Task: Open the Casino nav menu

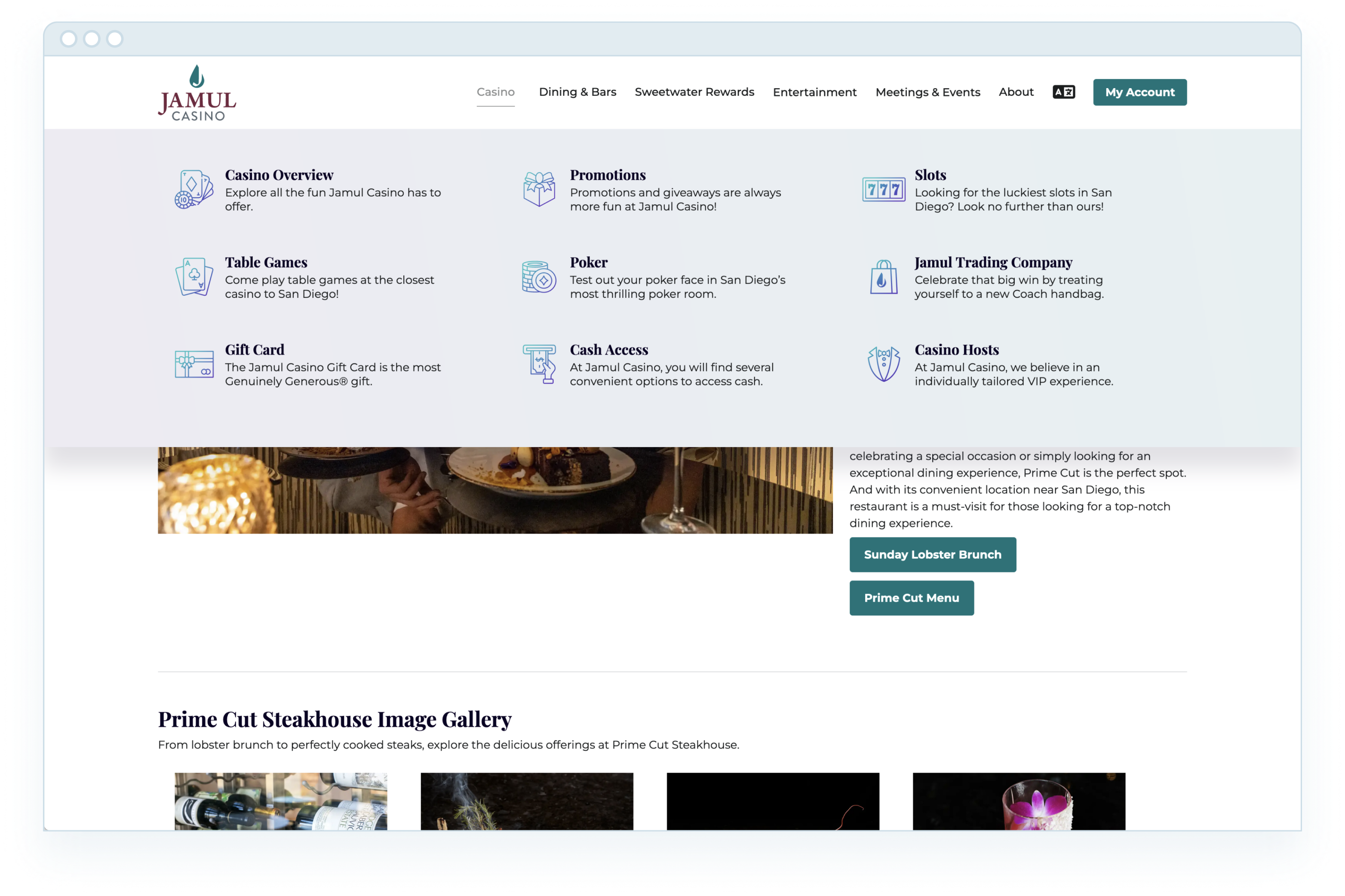Action: pyautogui.click(x=495, y=92)
